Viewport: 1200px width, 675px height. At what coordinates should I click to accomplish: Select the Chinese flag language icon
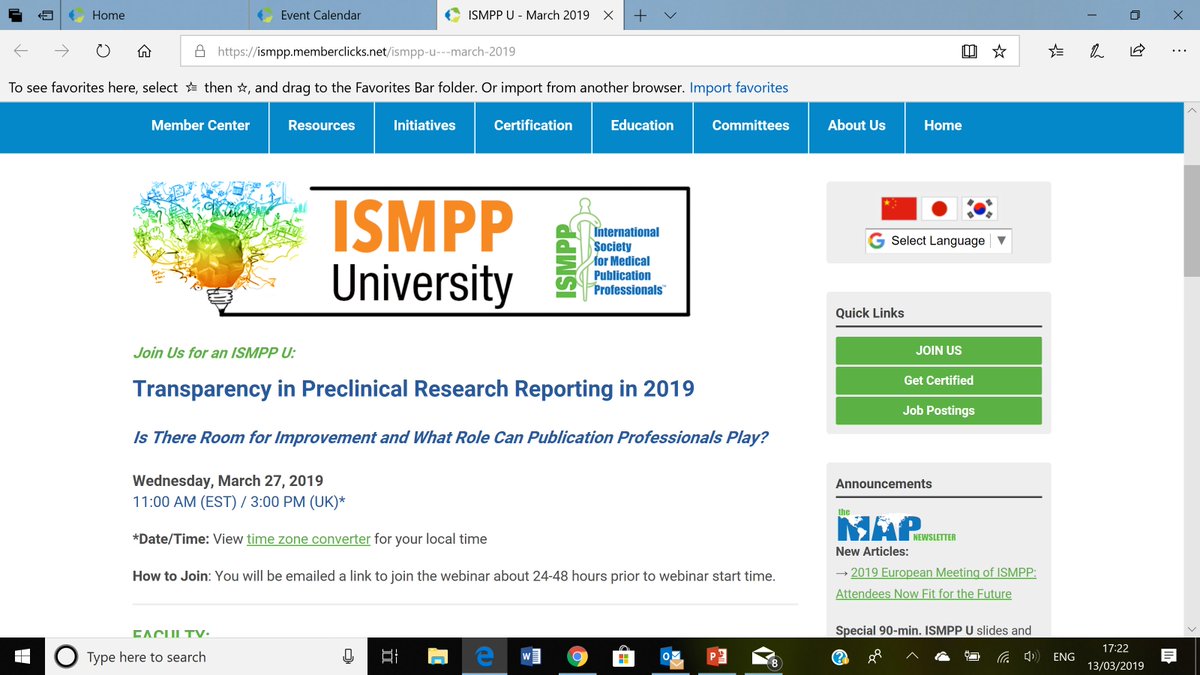[899, 208]
